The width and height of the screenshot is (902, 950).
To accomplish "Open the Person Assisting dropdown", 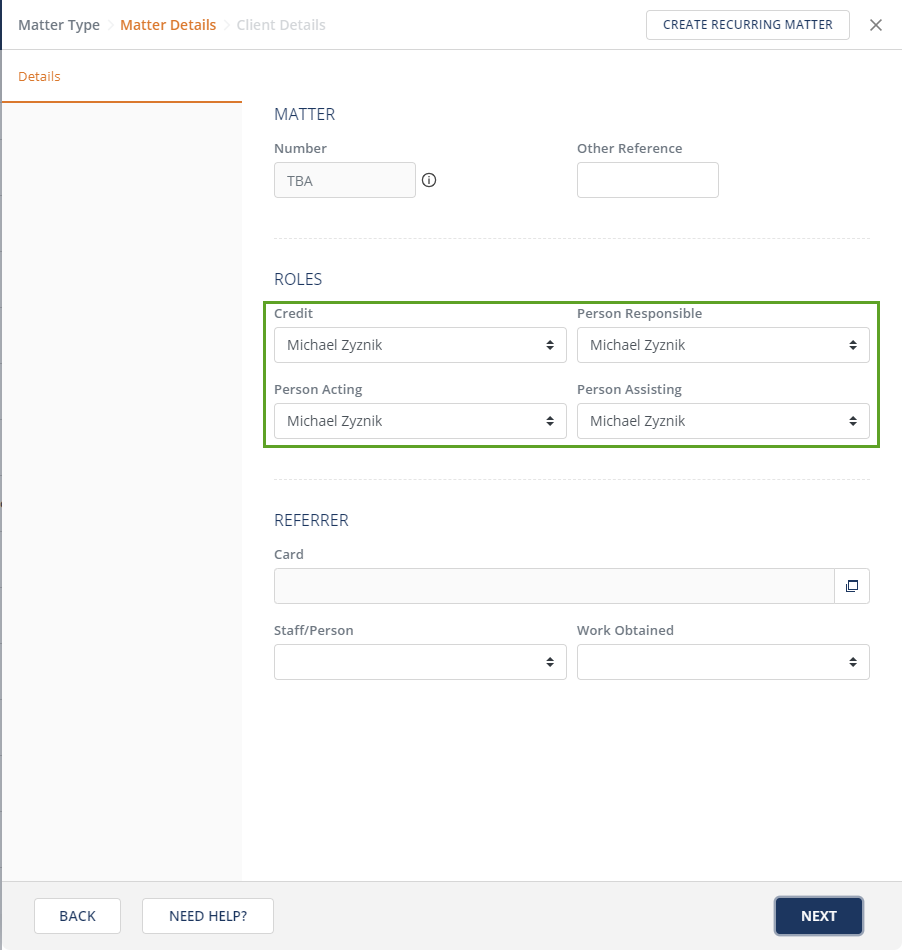I will point(723,421).
